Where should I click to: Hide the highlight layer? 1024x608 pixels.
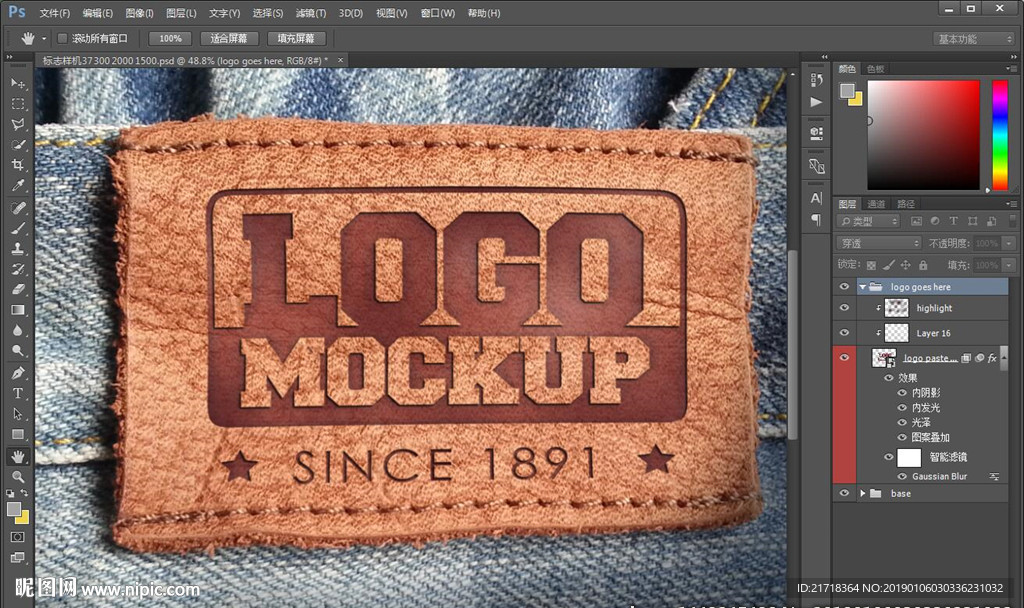point(845,308)
